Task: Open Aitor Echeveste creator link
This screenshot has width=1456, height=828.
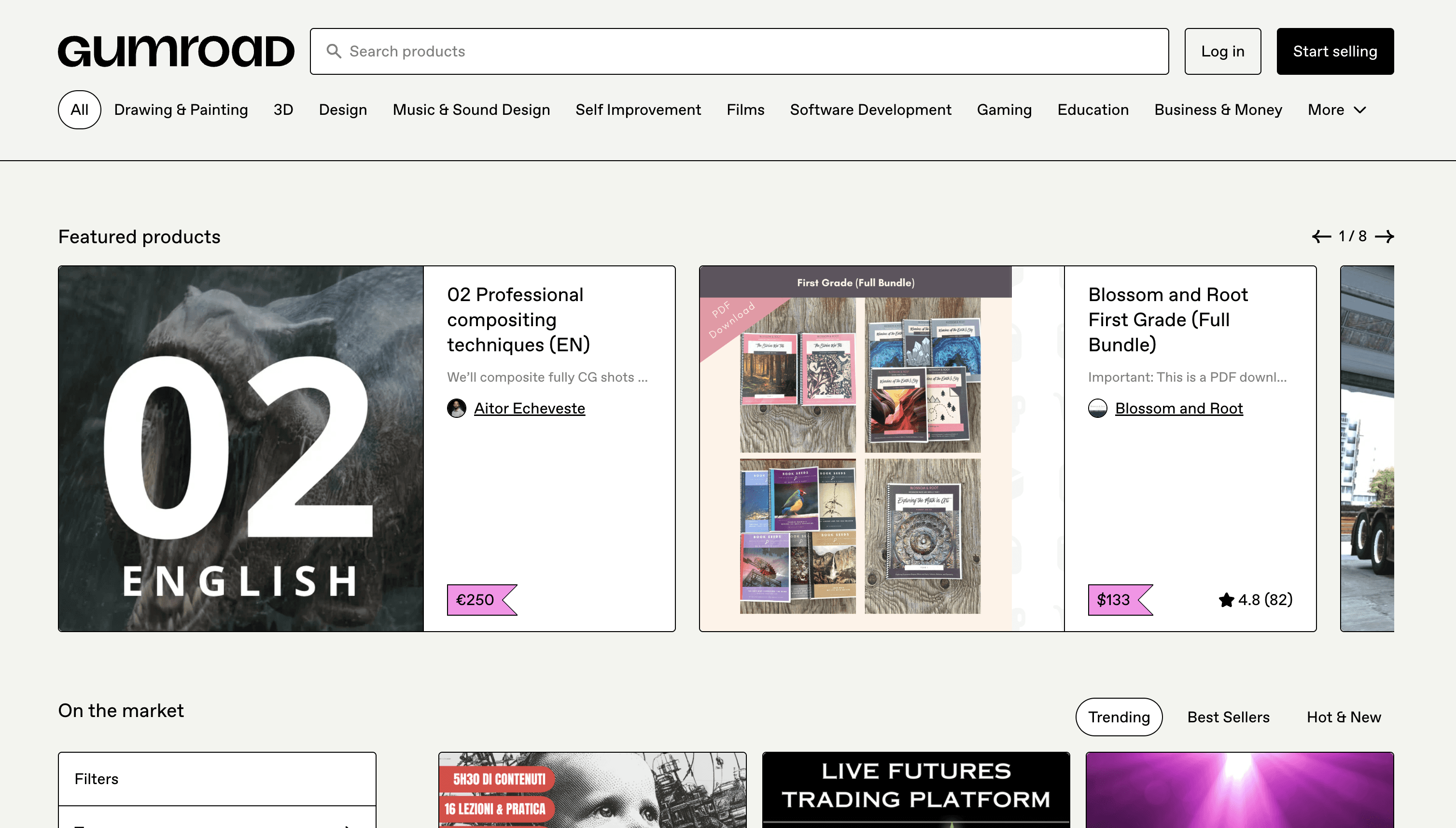Action: [x=529, y=408]
